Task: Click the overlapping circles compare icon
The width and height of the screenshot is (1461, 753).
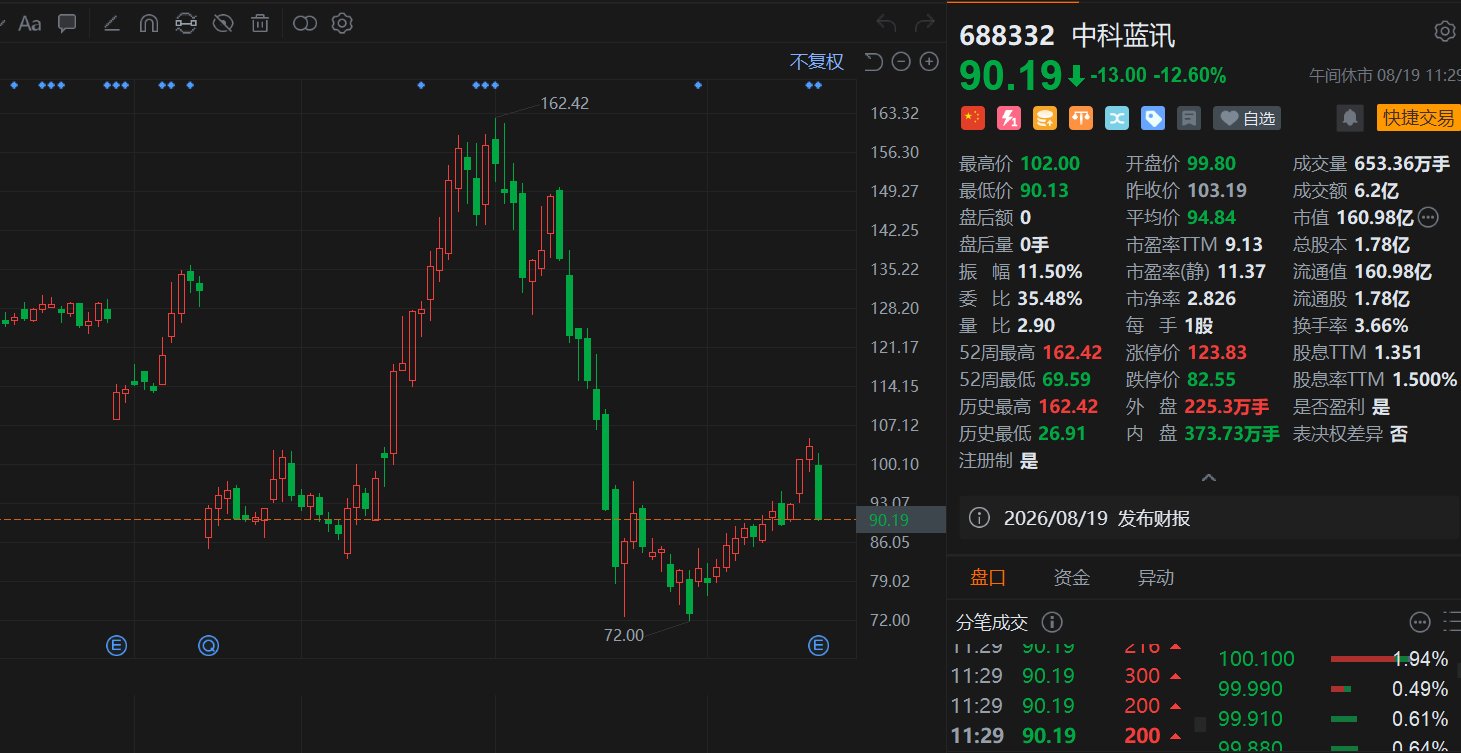Action: tap(305, 23)
